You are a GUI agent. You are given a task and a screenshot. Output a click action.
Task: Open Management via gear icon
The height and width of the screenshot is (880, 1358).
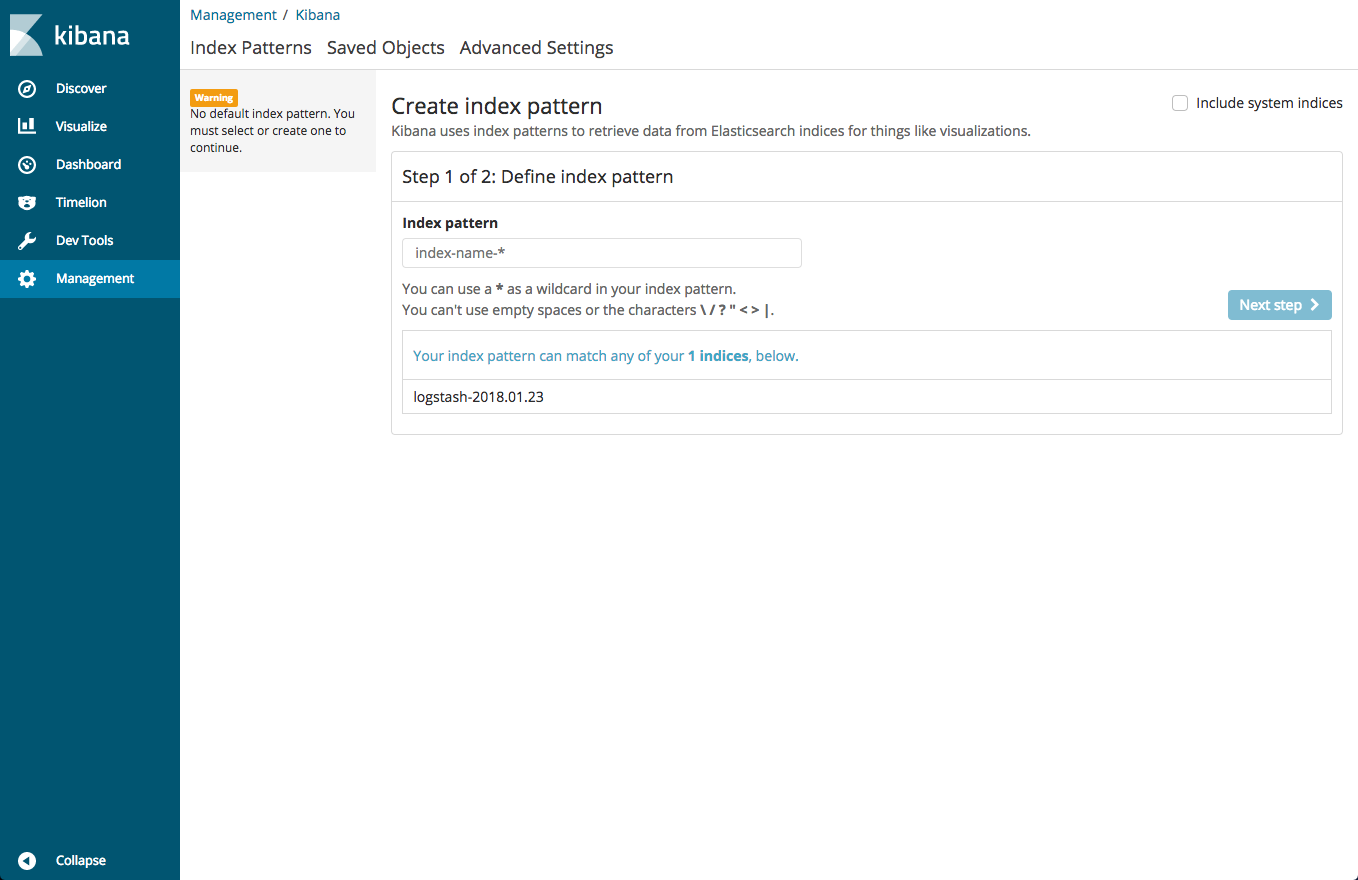tap(28, 279)
